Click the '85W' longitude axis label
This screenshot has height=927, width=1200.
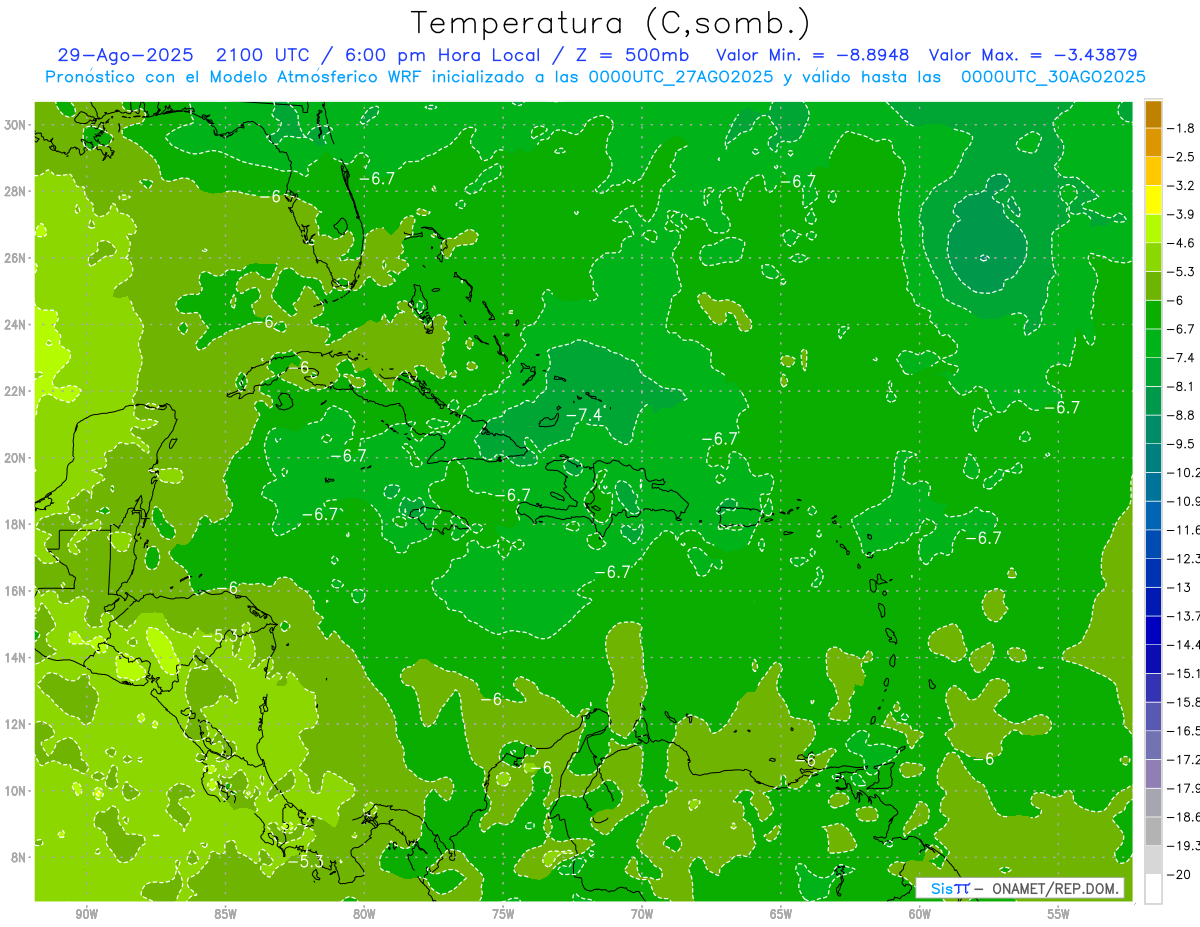(225, 914)
